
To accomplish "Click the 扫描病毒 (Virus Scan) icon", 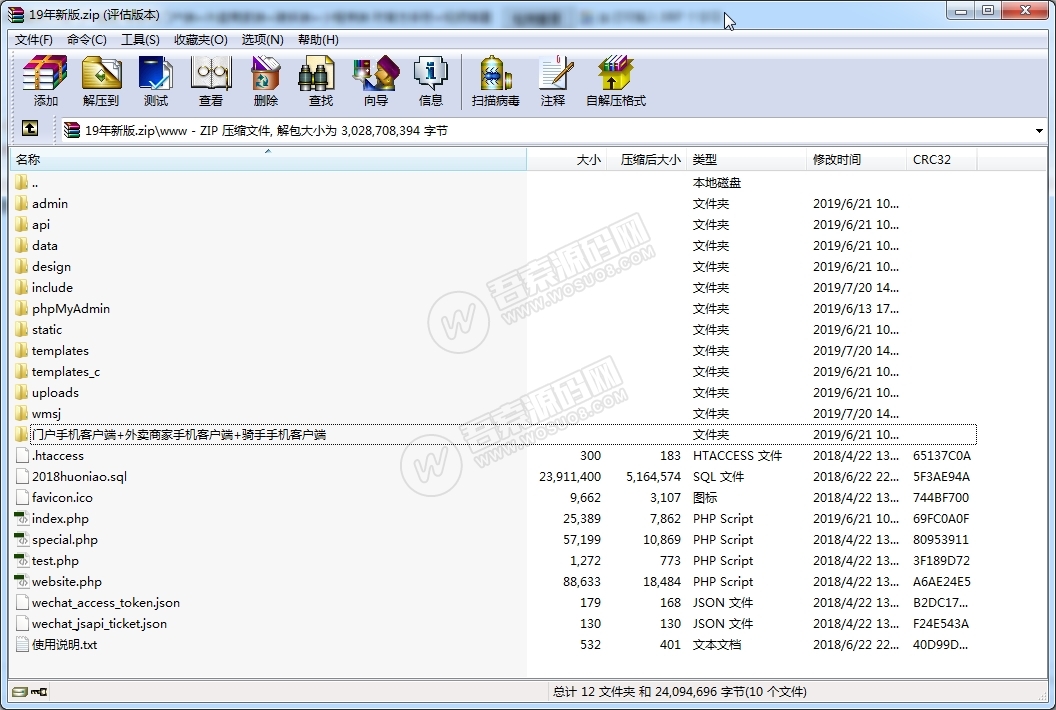I will pos(496,81).
